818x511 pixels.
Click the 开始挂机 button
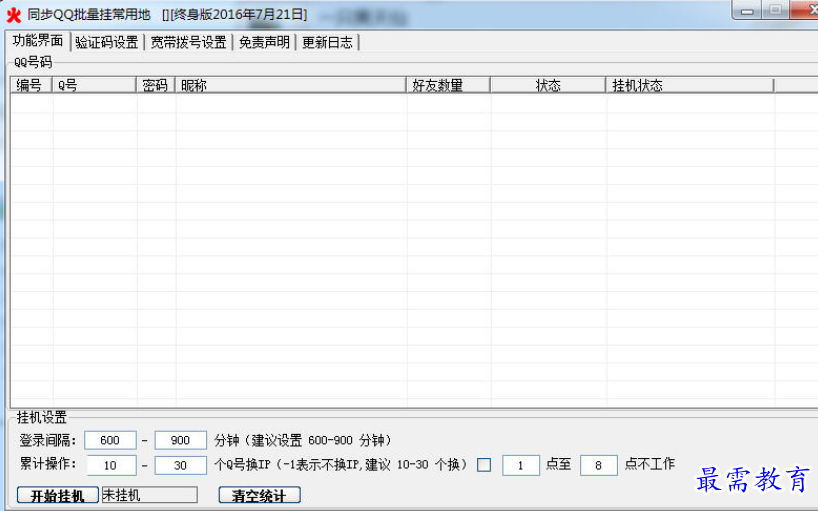point(58,495)
